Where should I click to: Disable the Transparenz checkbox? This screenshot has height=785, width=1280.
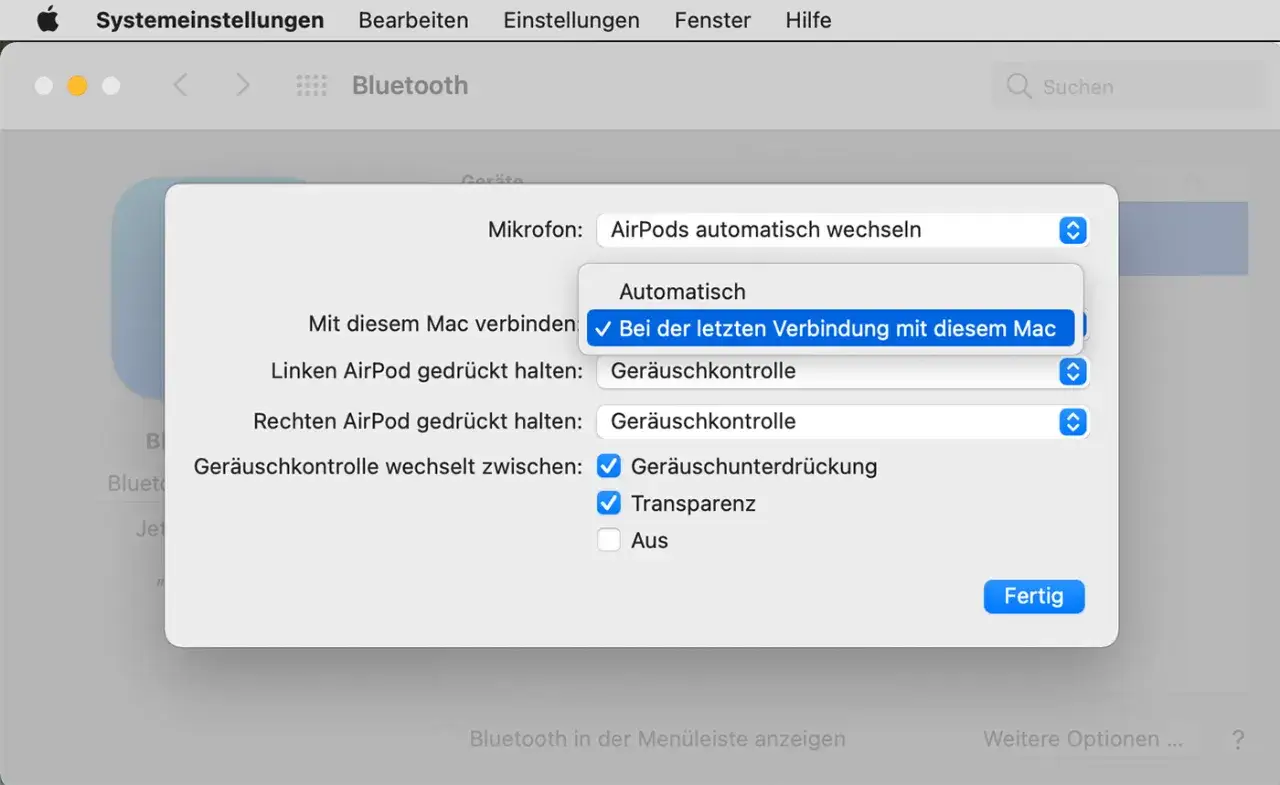coord(609,503)
